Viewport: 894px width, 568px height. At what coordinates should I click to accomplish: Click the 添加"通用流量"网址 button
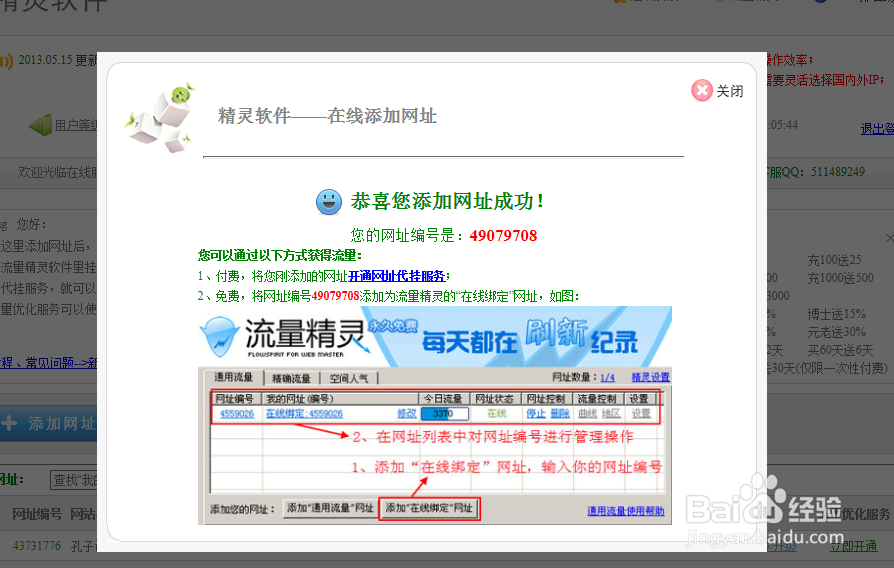click(x=330, y=508)
